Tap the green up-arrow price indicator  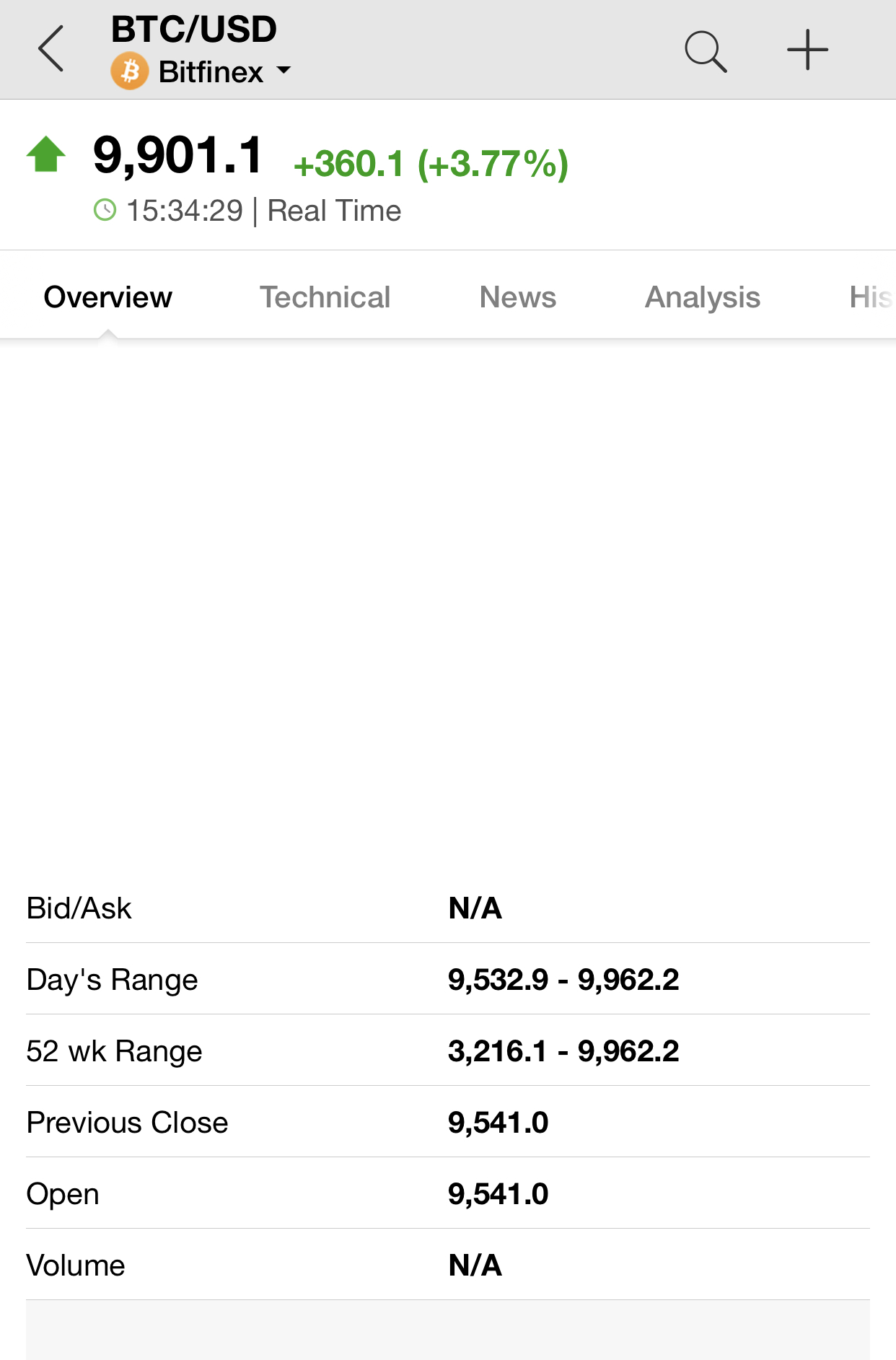click(46, 154)
